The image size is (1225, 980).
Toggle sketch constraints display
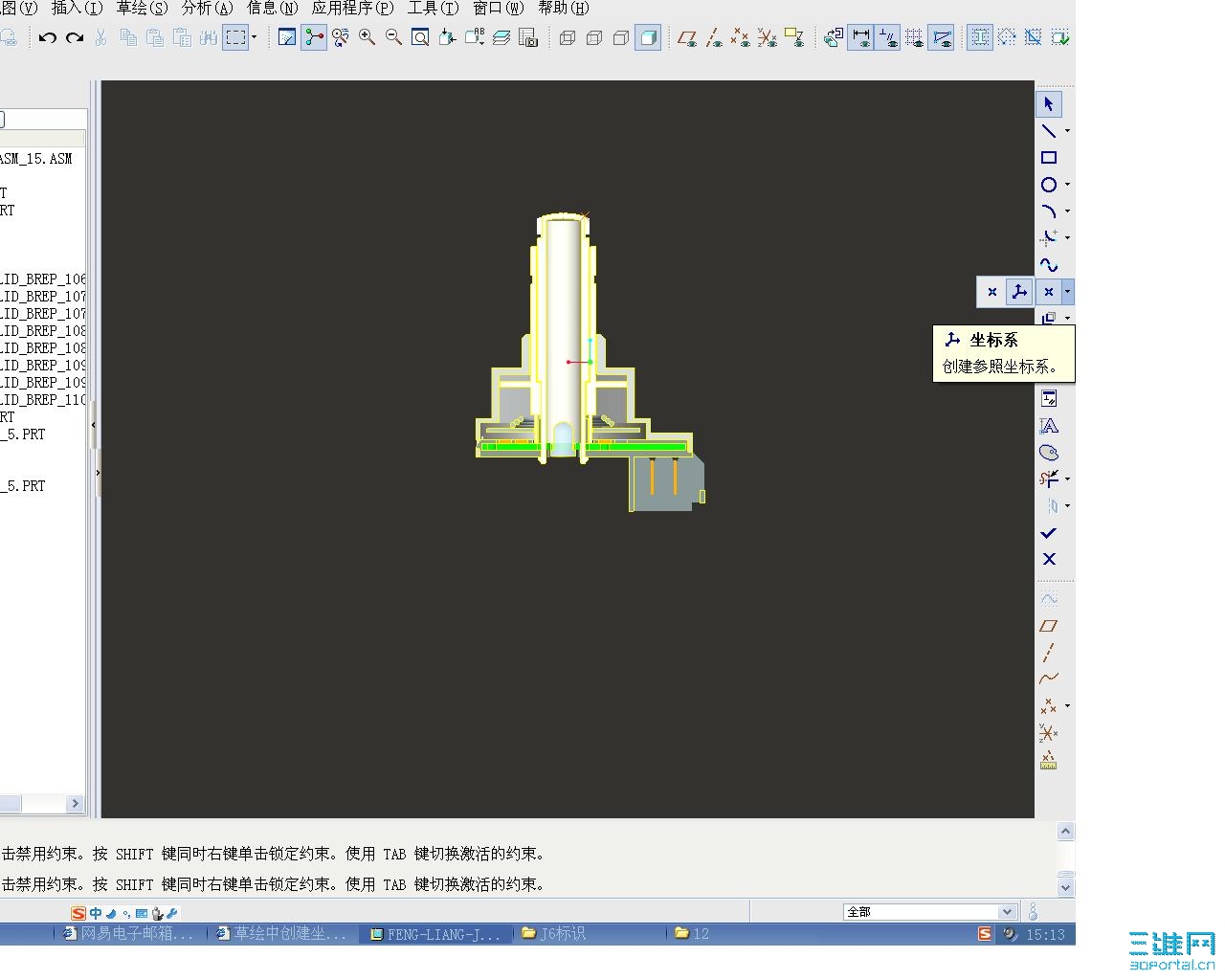pyautogui.click(x=888, y=37)
